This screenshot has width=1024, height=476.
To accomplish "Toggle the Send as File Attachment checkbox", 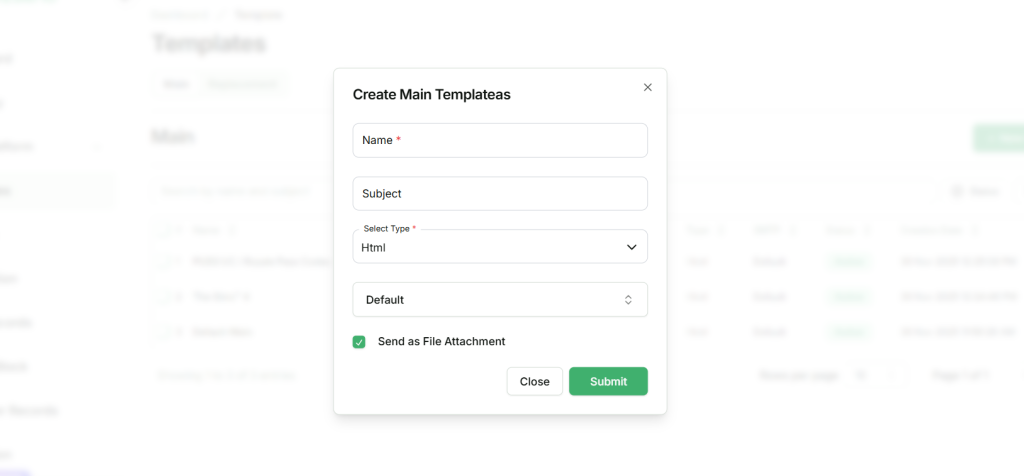I will [x=359, y=342].
